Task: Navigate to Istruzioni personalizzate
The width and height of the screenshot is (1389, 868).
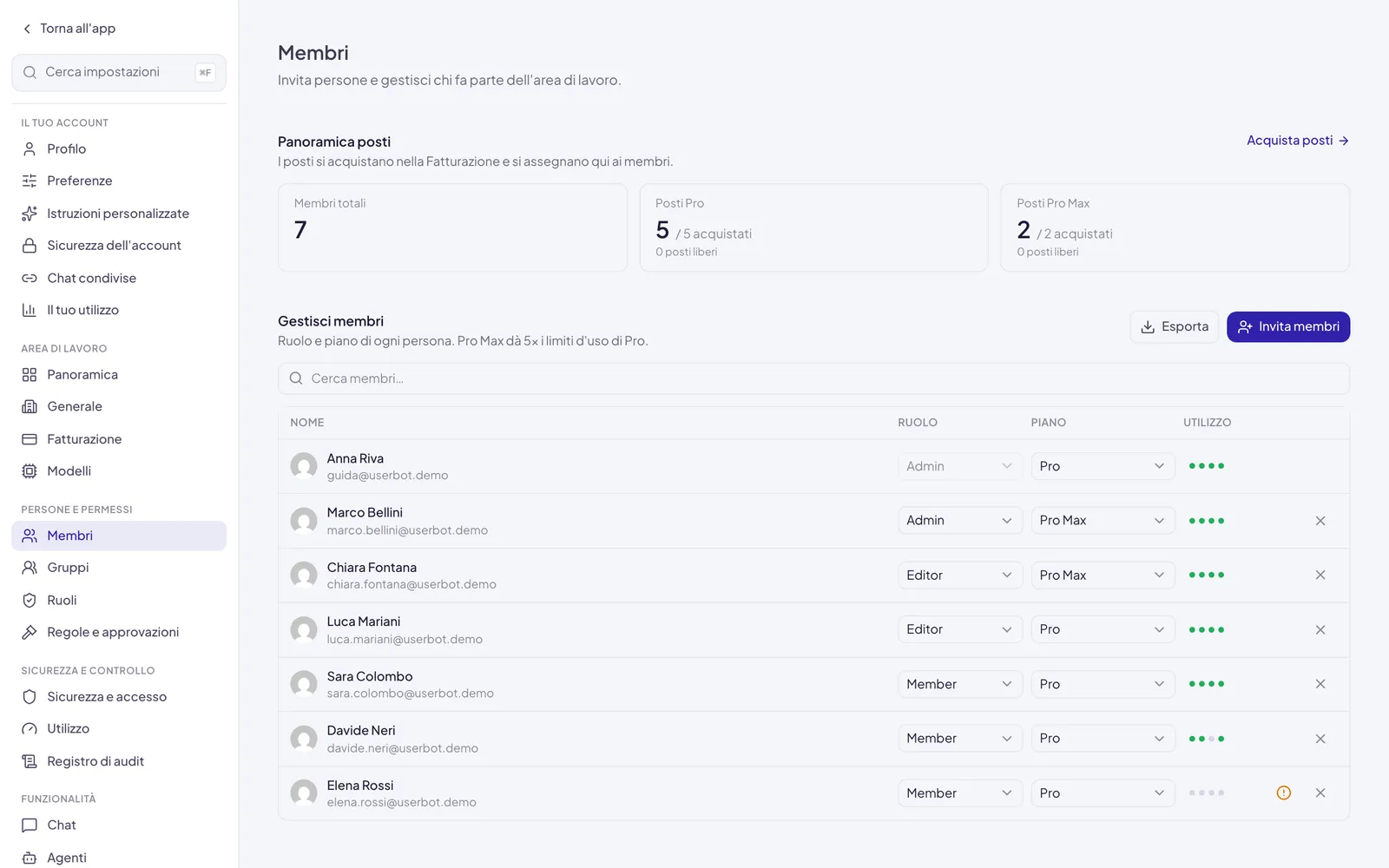Action: pos(119,214)
